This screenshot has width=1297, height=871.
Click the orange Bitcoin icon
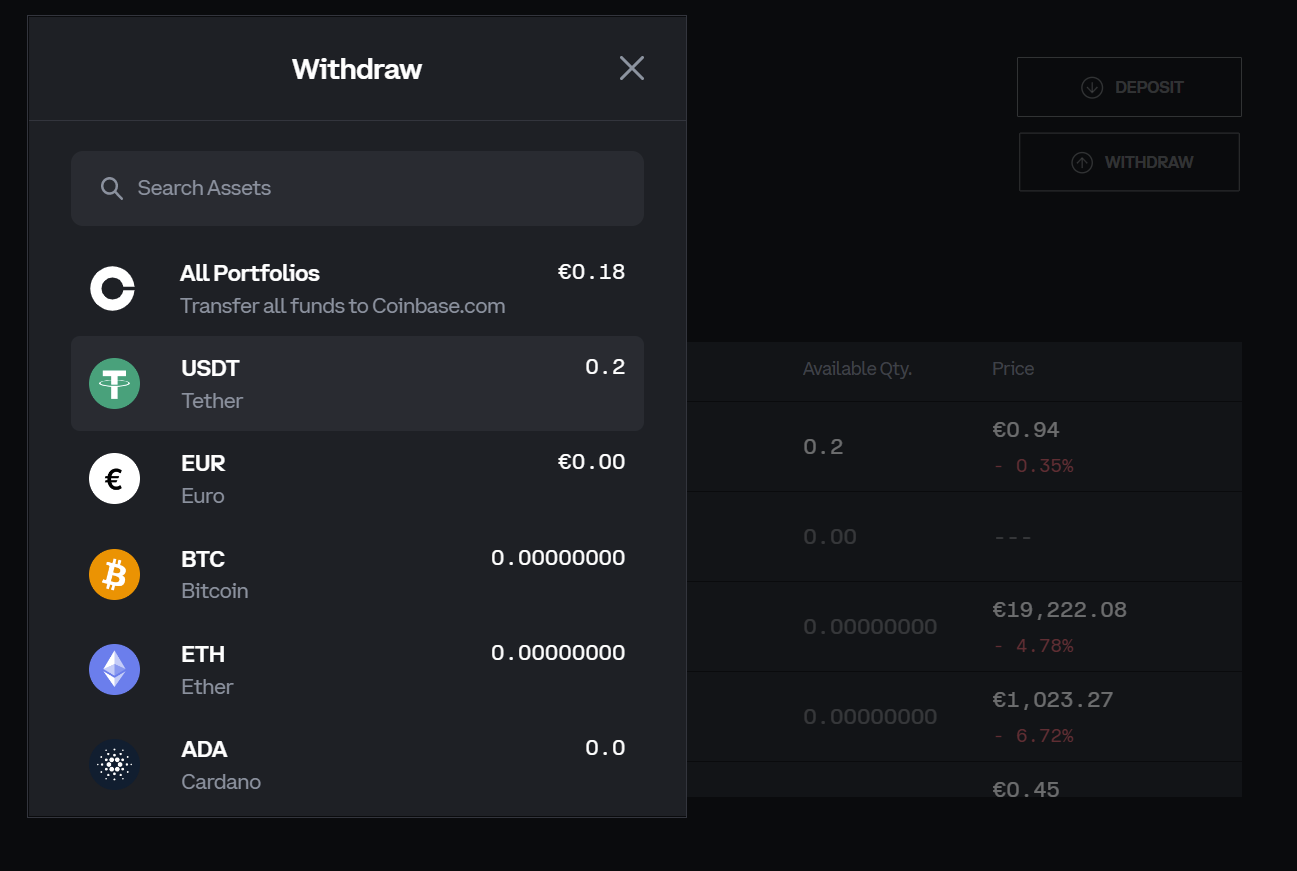coord(114,574)
